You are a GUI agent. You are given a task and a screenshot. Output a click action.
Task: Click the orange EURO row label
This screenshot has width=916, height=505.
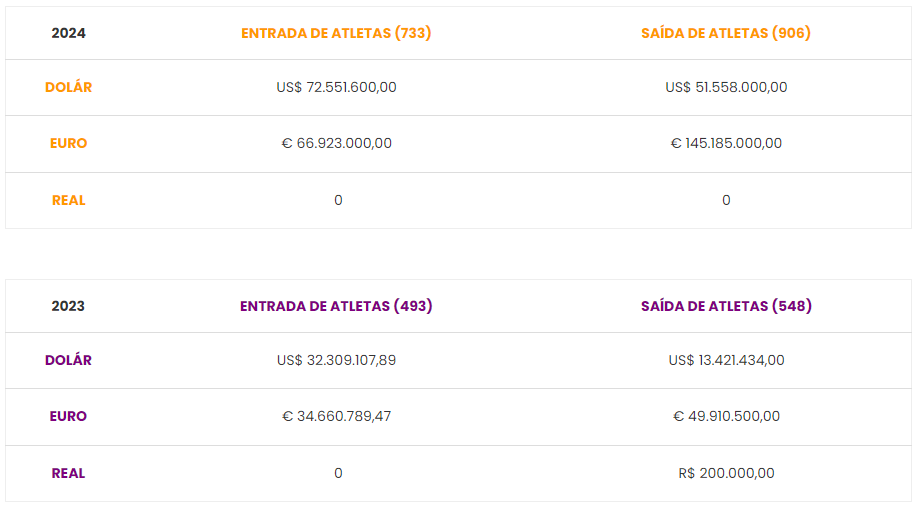[68, 143]
